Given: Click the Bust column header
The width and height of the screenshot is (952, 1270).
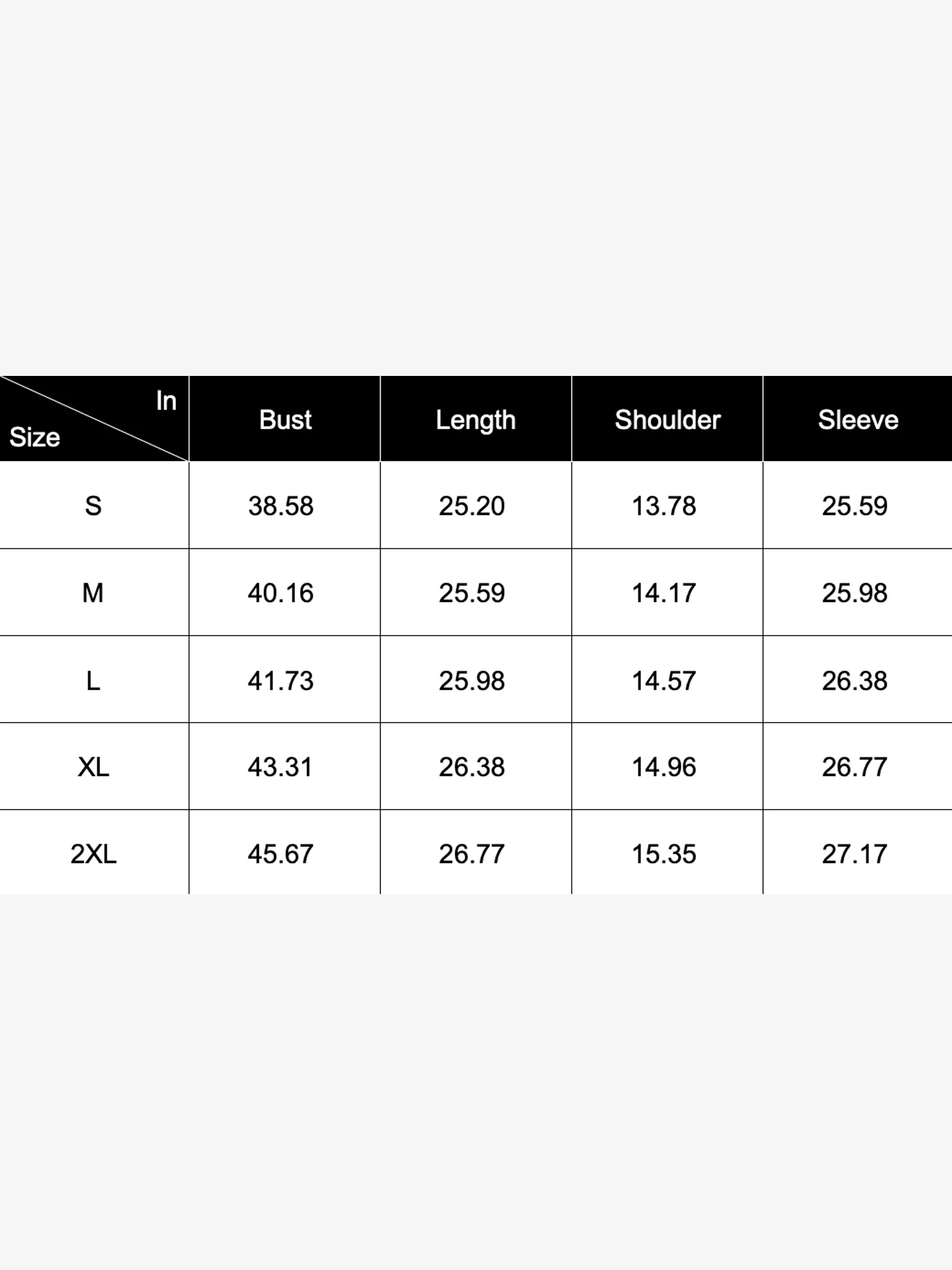Looking at the screenshot, I should [285, 420].
